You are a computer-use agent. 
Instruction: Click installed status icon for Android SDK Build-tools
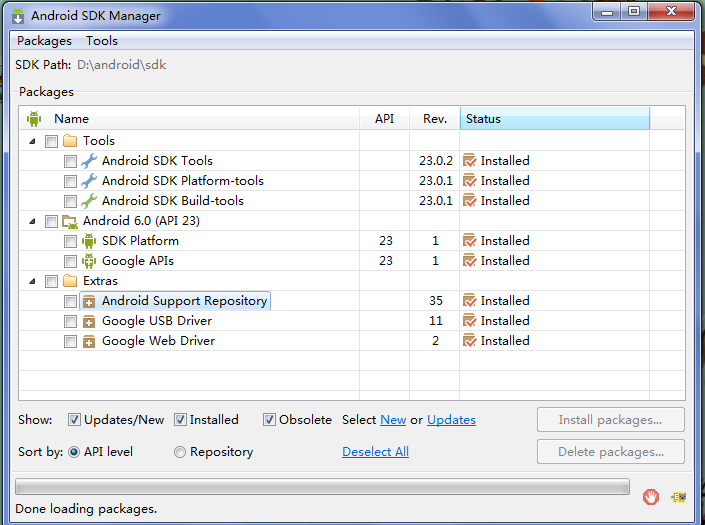point(469,200)
